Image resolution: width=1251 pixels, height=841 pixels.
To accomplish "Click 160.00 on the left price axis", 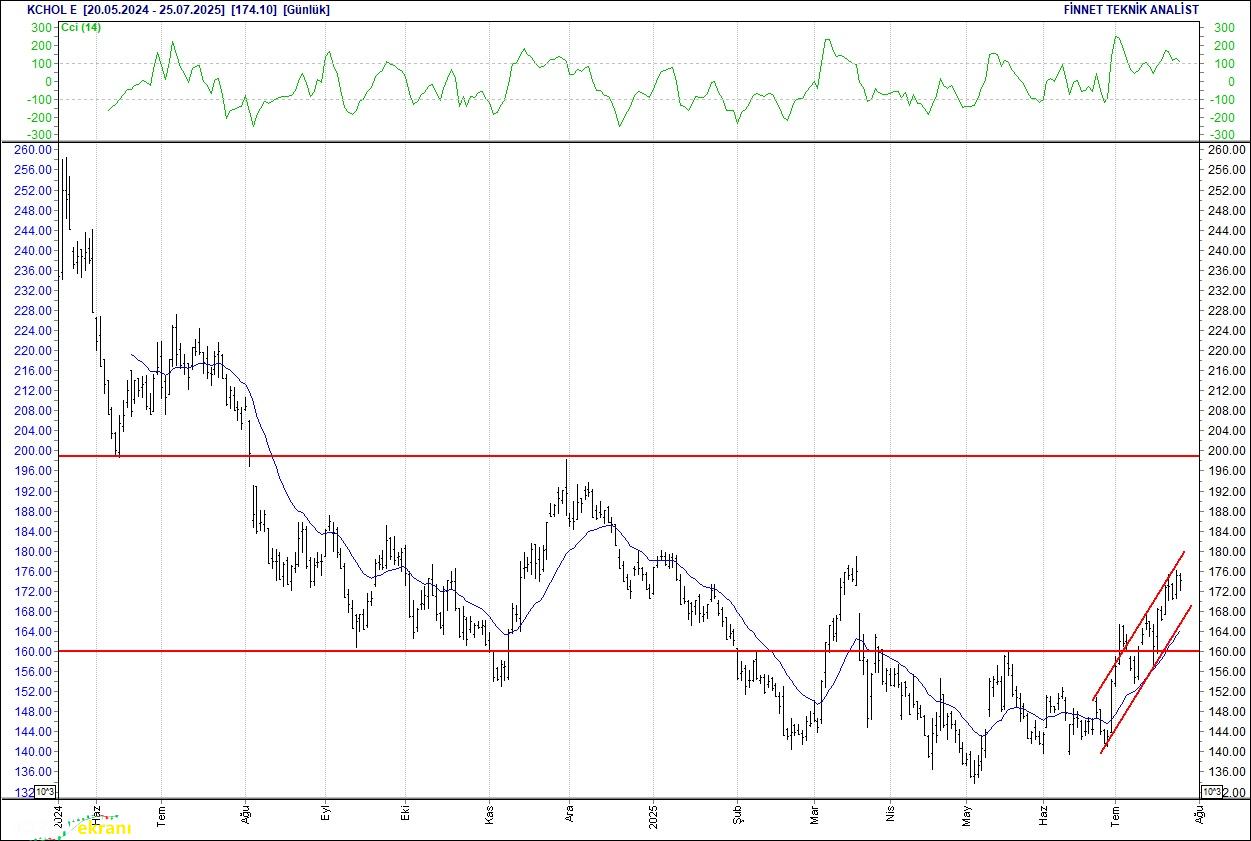I will (35, 652).
